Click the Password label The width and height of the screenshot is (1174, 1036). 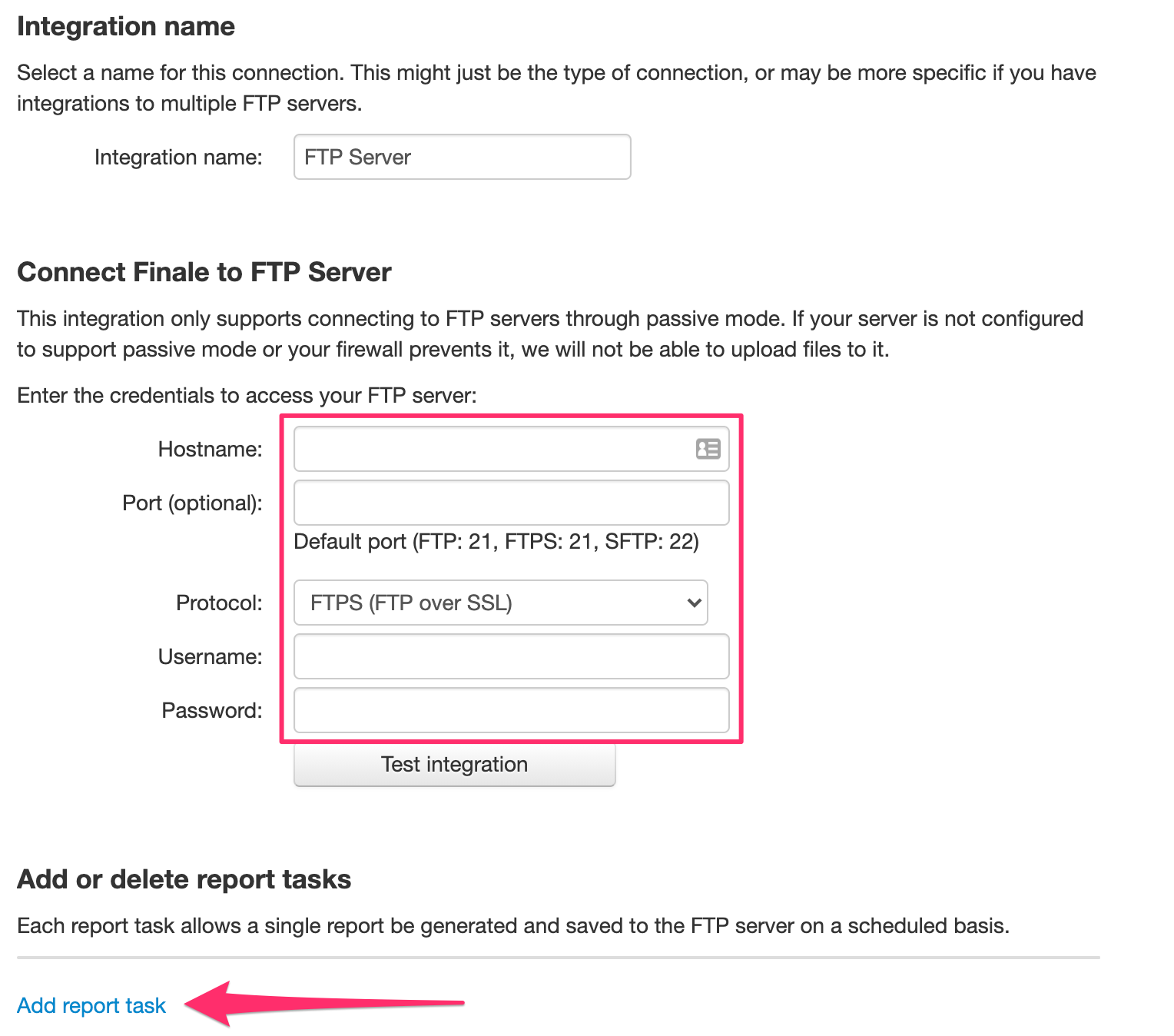(x=212, y=710)
